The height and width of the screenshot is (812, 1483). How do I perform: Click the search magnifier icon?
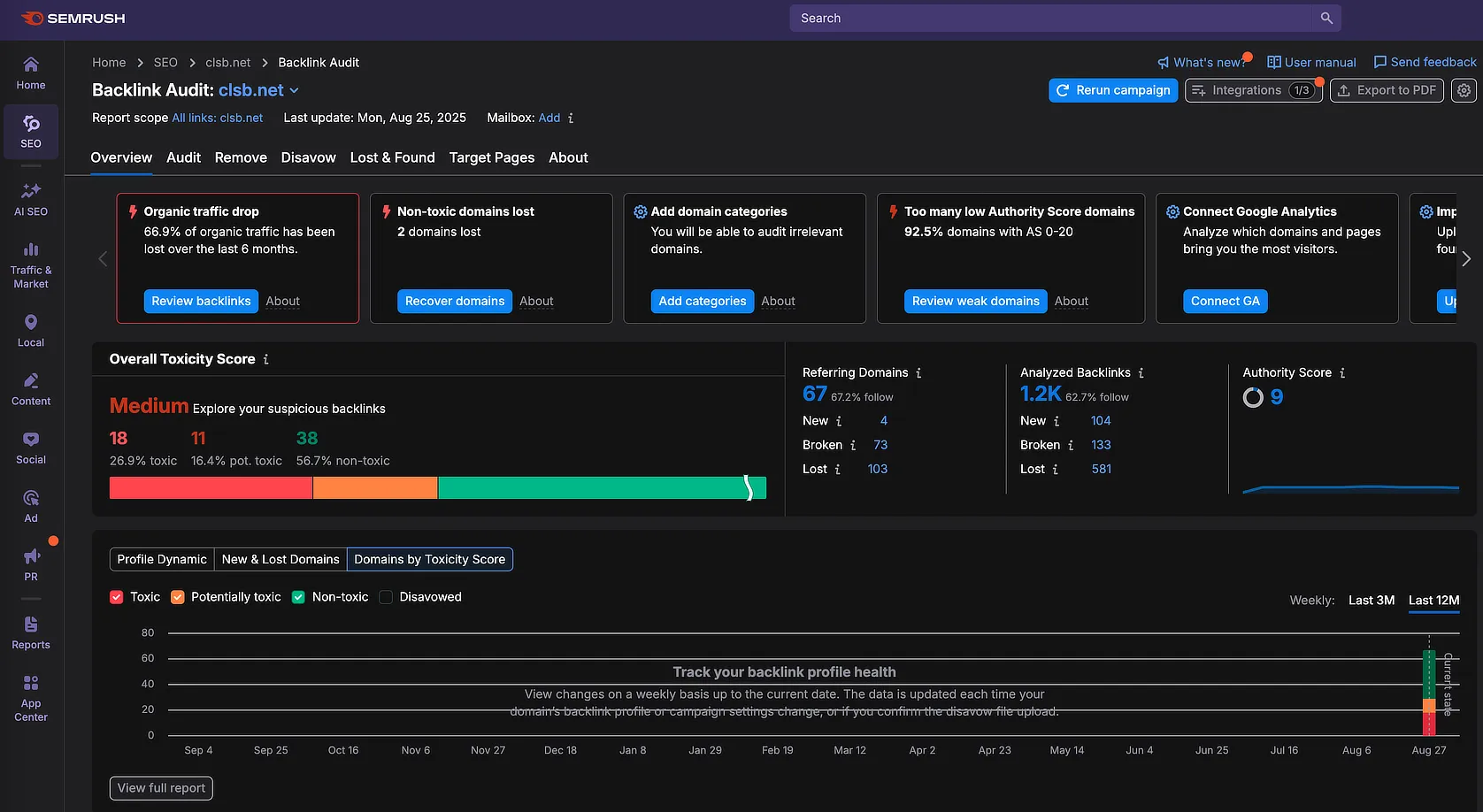point(1326,18)
